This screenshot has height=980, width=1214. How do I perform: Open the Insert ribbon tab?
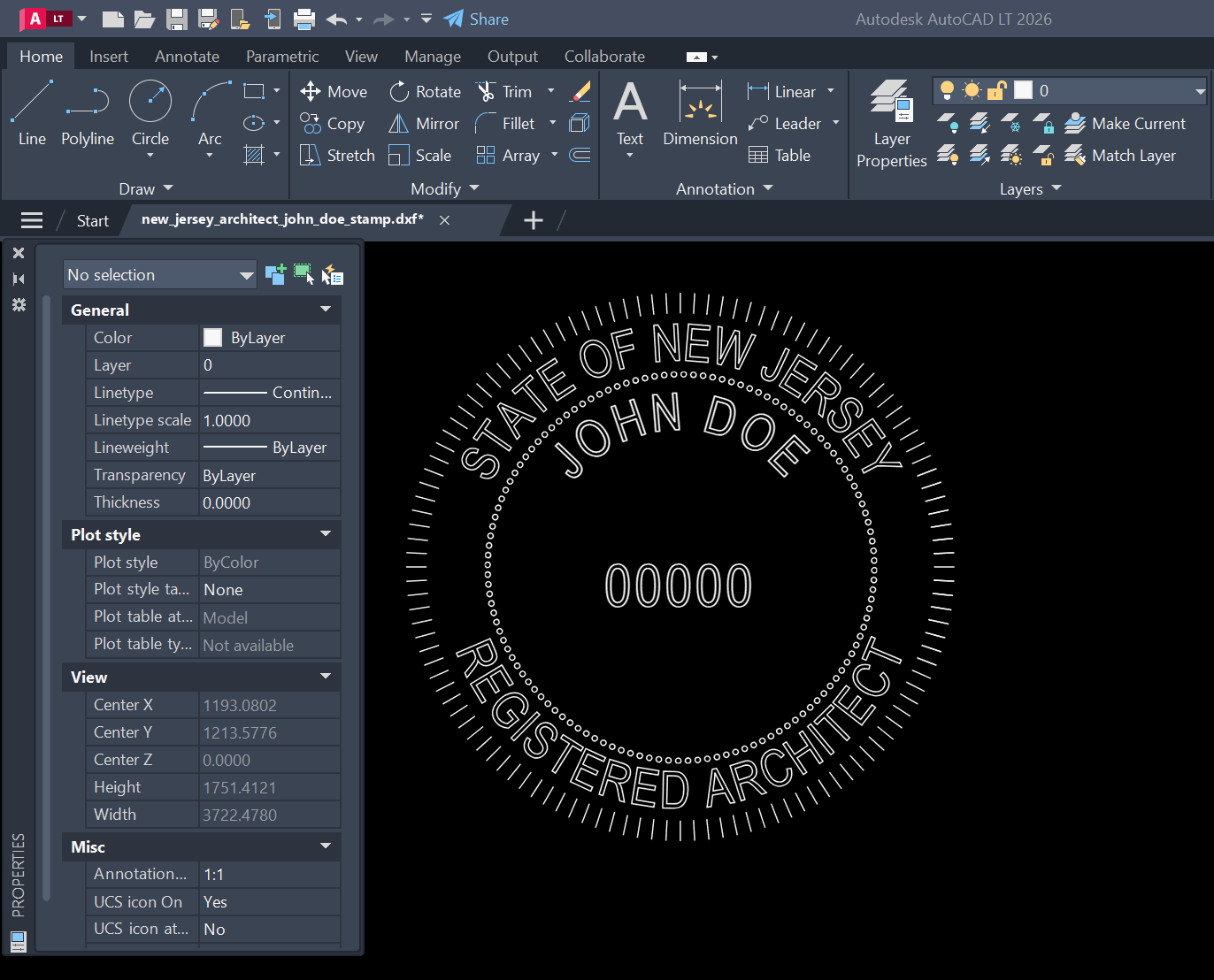109,56
